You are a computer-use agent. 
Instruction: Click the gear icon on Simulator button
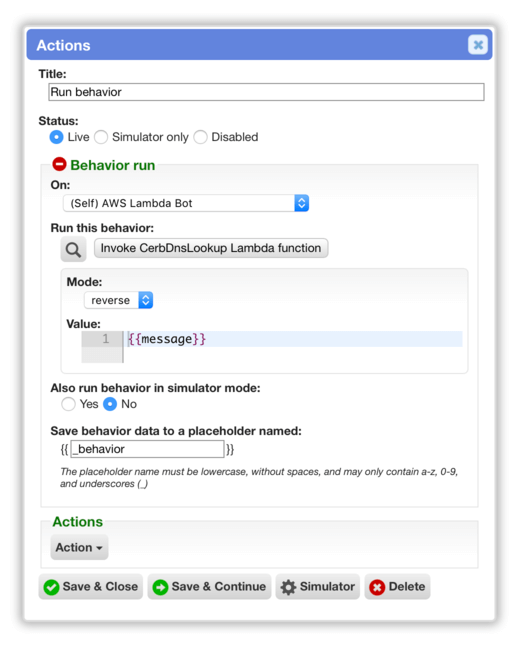coord(288,587)
